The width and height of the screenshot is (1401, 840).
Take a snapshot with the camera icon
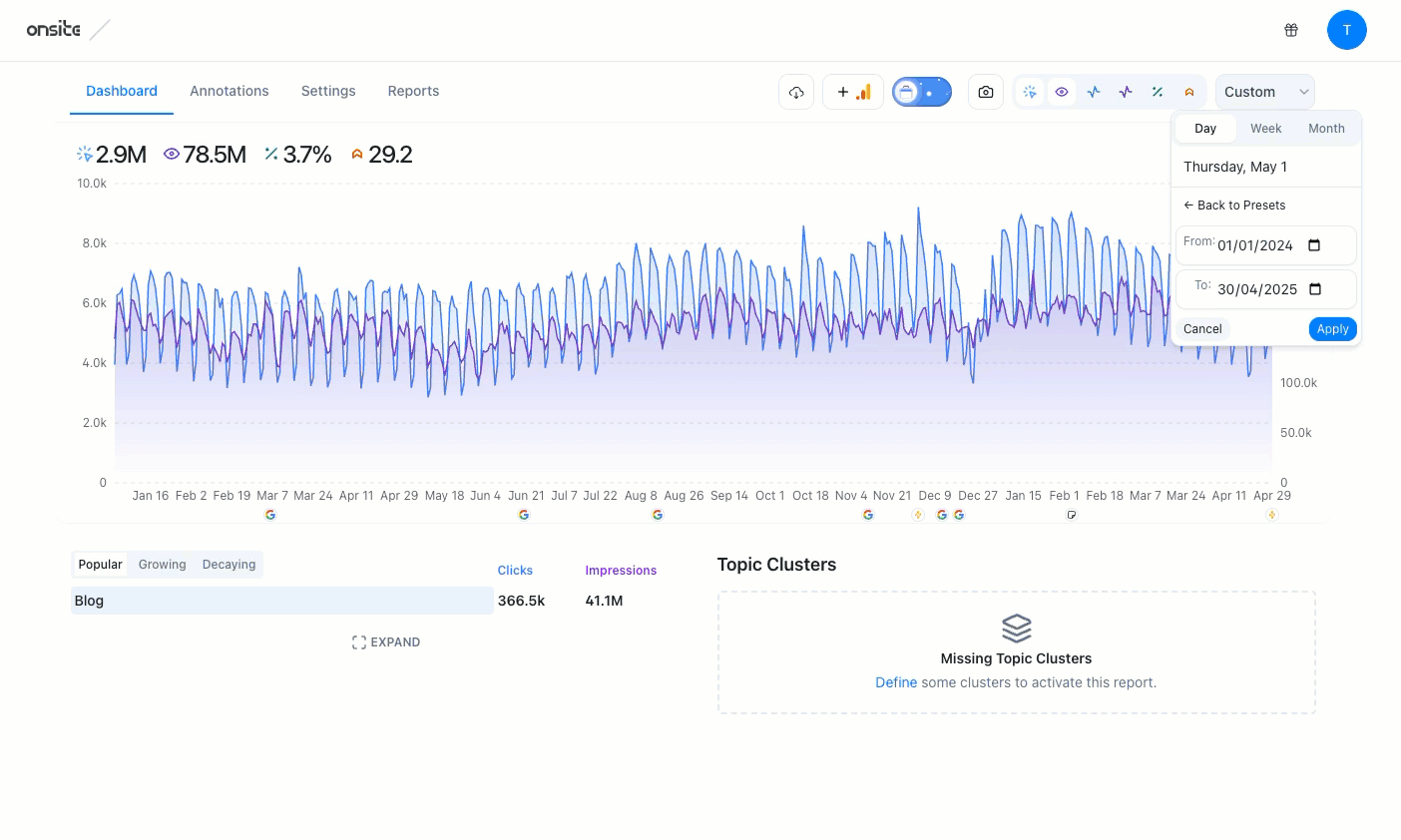tap(986, 92)
